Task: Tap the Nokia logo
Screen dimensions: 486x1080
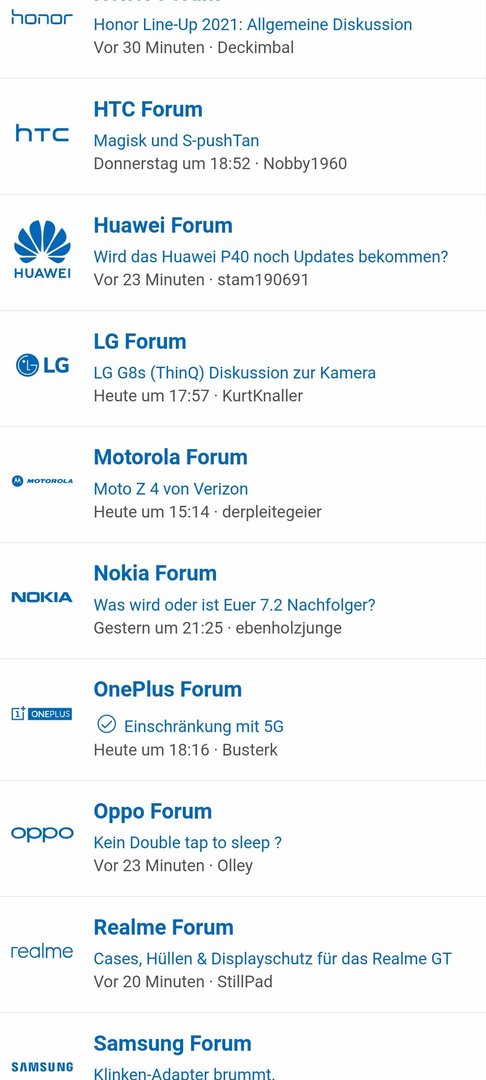Action: (42, 597)
